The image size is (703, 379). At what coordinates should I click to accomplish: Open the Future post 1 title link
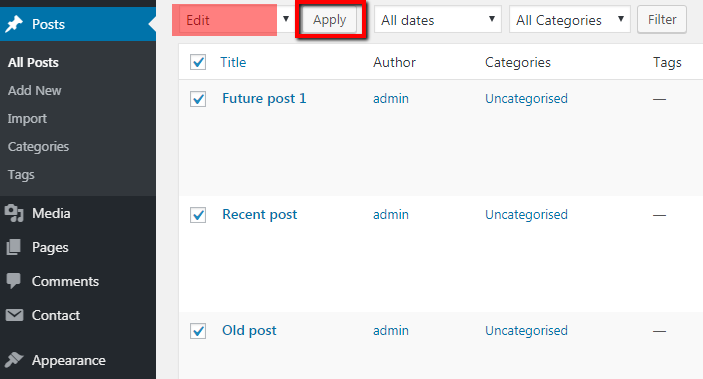(x=264, y=98)
